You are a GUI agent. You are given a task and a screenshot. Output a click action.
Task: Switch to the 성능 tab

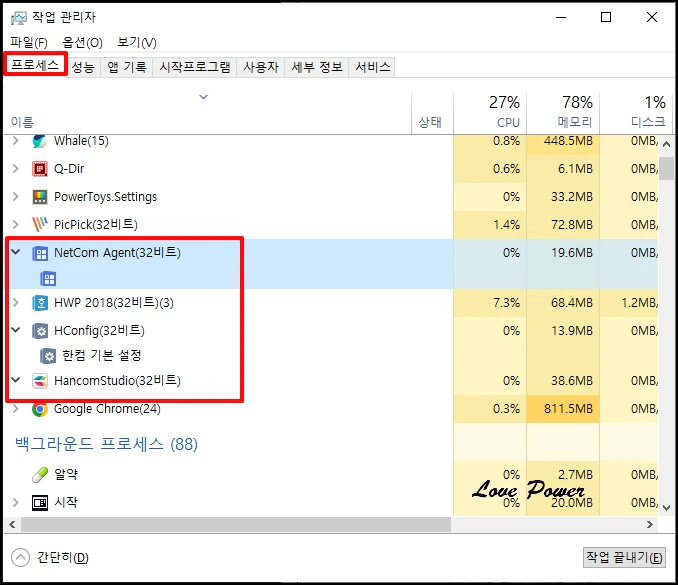click(83, 67)
